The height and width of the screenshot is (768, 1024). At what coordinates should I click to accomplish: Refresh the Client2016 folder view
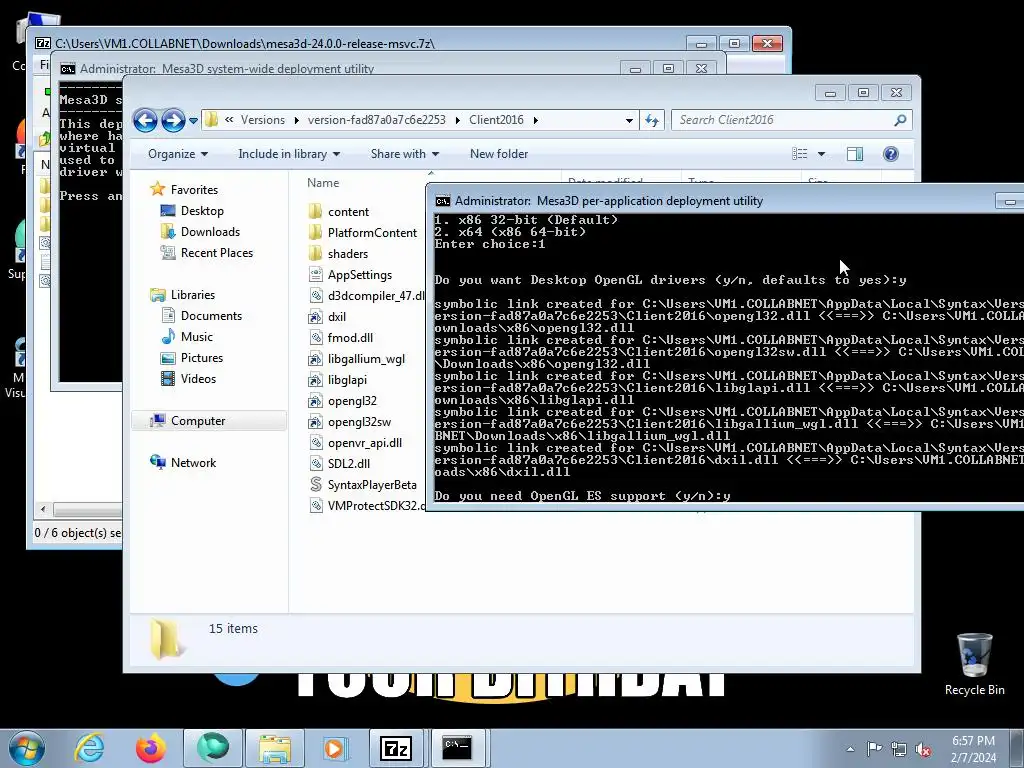coord(652,120)
